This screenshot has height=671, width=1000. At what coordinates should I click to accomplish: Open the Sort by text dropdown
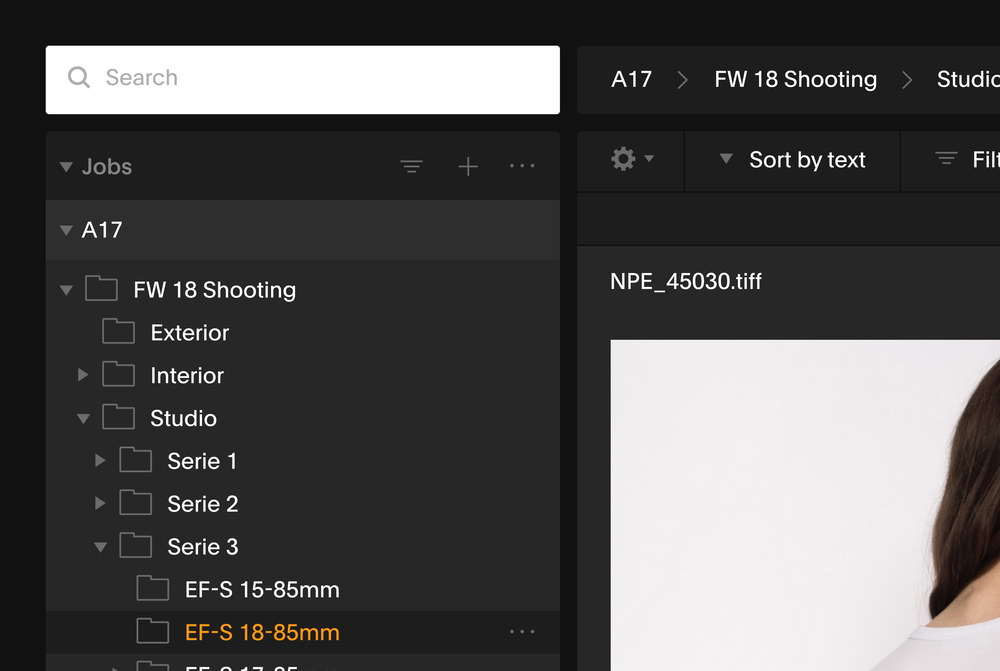[793, 160]
